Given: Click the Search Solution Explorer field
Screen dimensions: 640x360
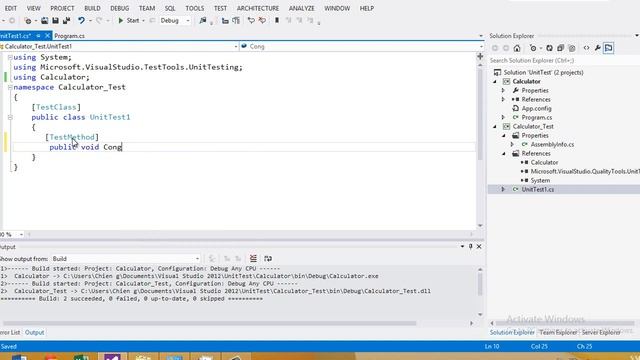Looking at the screenshot, I should pyautogui.click(x=563, y=60).
